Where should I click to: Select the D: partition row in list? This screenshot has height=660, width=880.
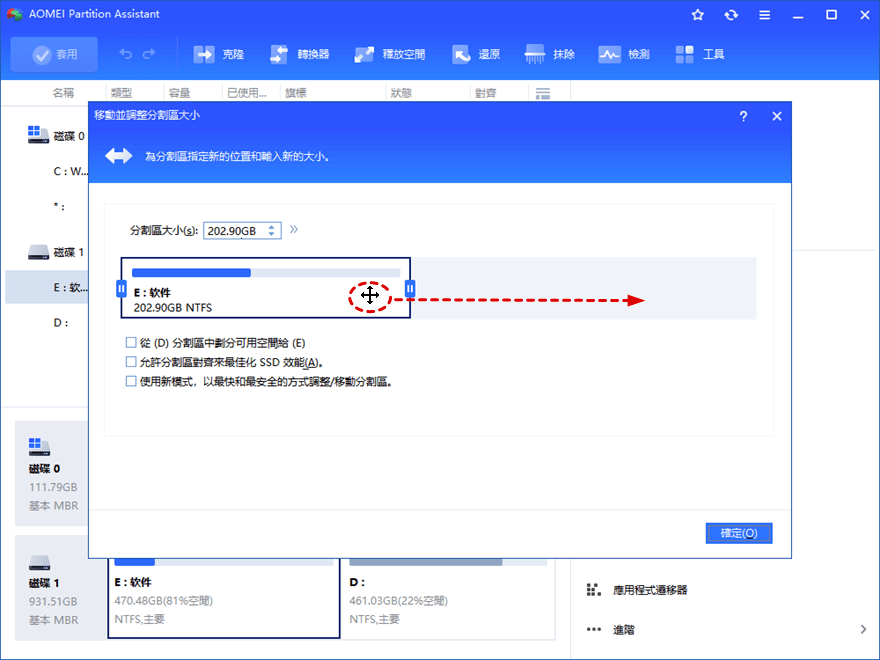point(61,323)
